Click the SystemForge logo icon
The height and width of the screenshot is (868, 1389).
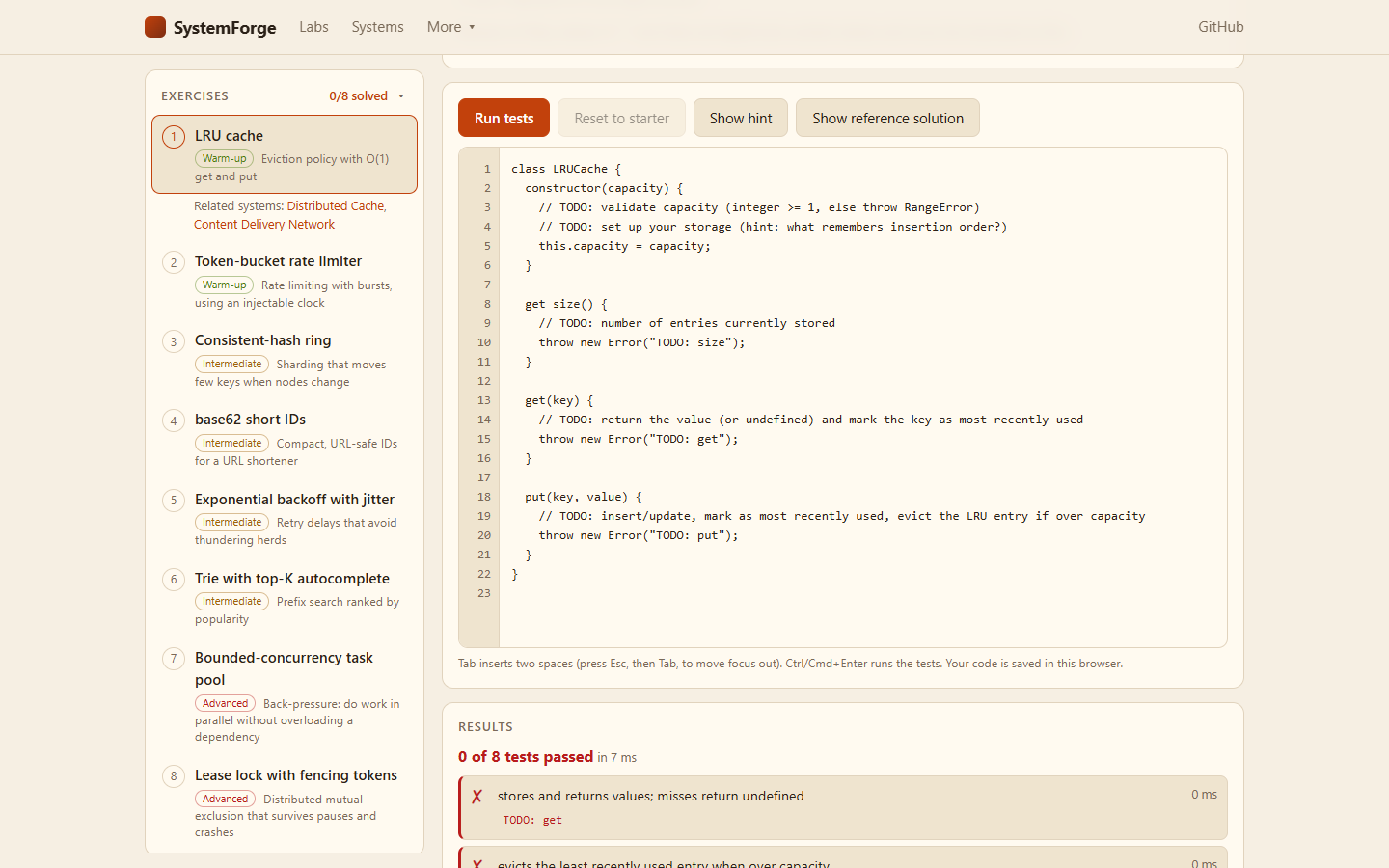click(x=155, y=27)
